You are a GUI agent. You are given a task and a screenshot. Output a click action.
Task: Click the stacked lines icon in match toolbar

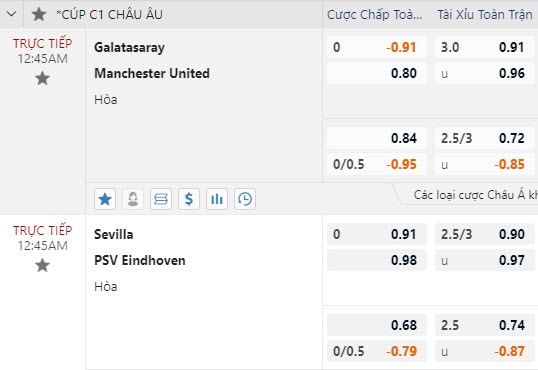tap(161, 199)
